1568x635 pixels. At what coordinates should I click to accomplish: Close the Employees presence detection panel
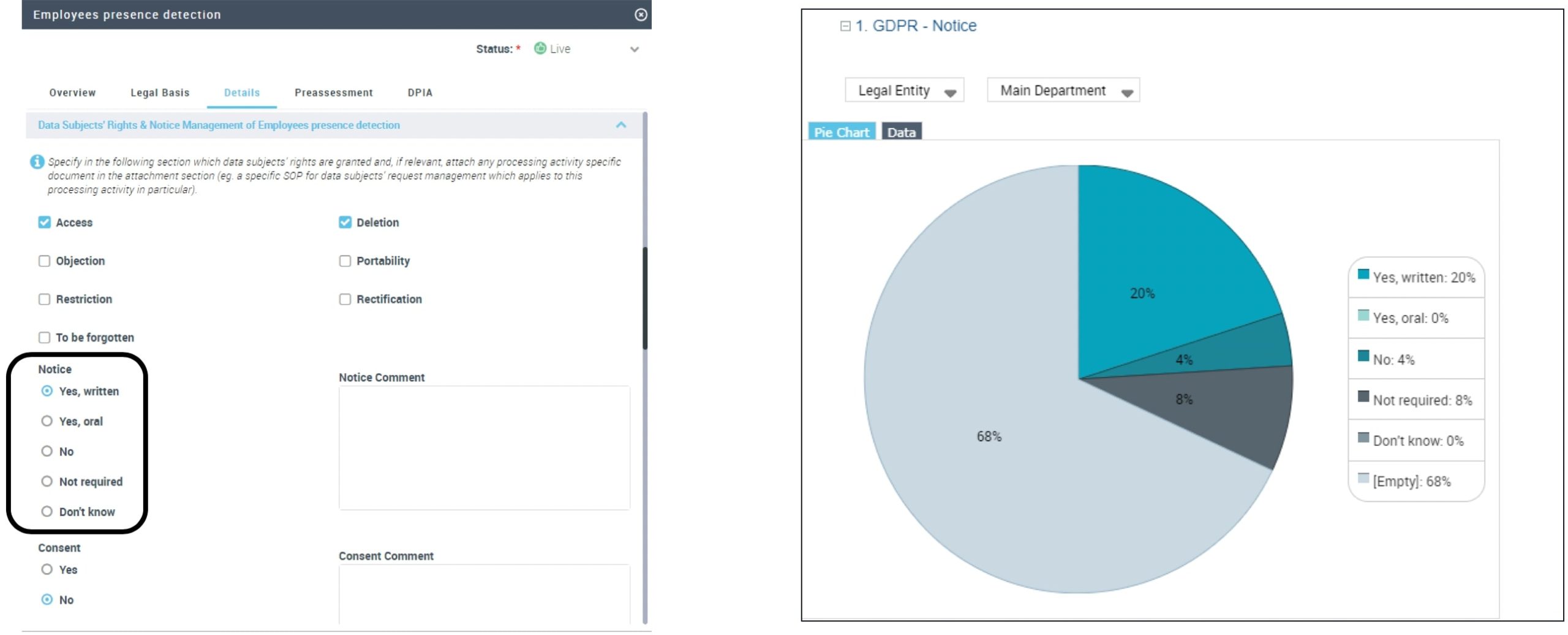(640, 15)
